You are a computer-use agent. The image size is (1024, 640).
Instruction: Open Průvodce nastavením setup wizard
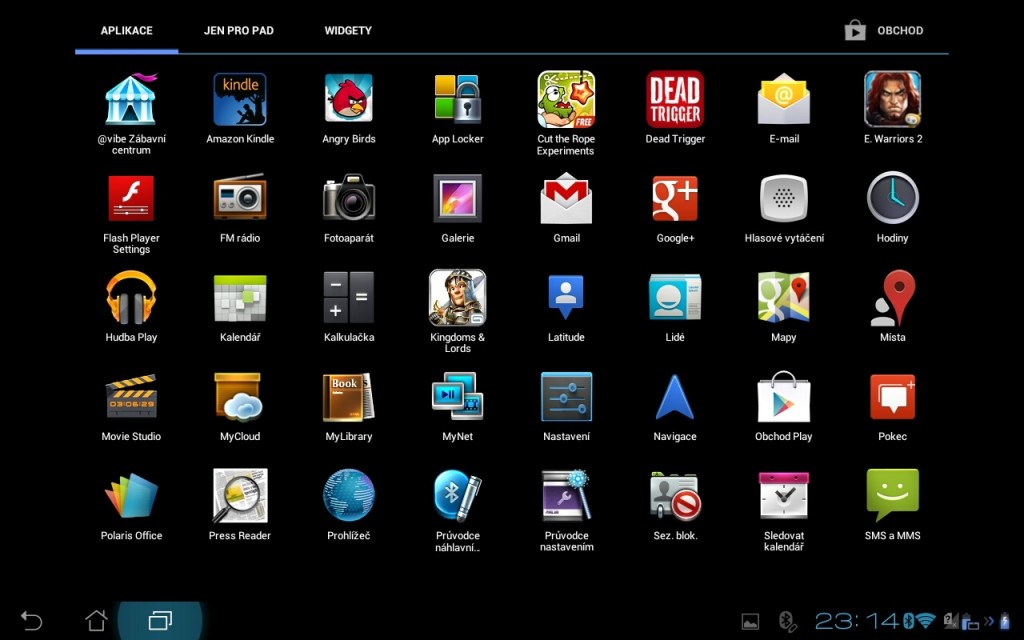(566, 495)
